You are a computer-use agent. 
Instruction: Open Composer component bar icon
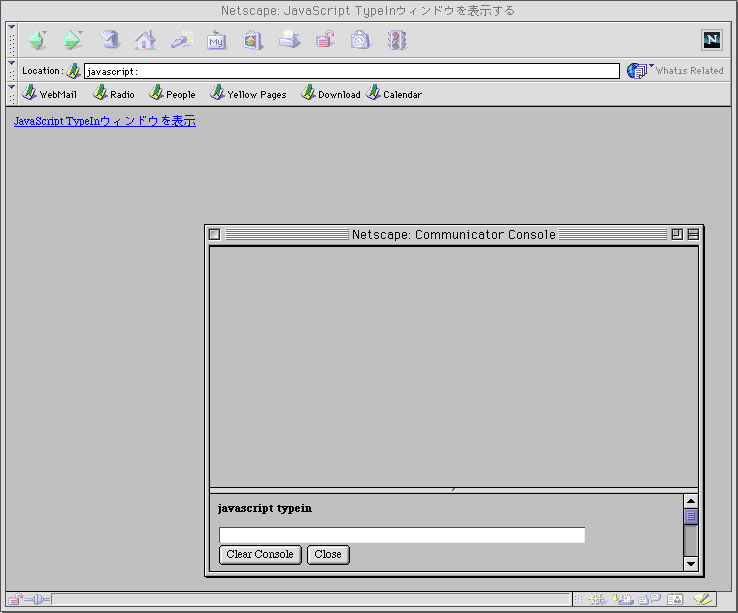tap(702, 599)
